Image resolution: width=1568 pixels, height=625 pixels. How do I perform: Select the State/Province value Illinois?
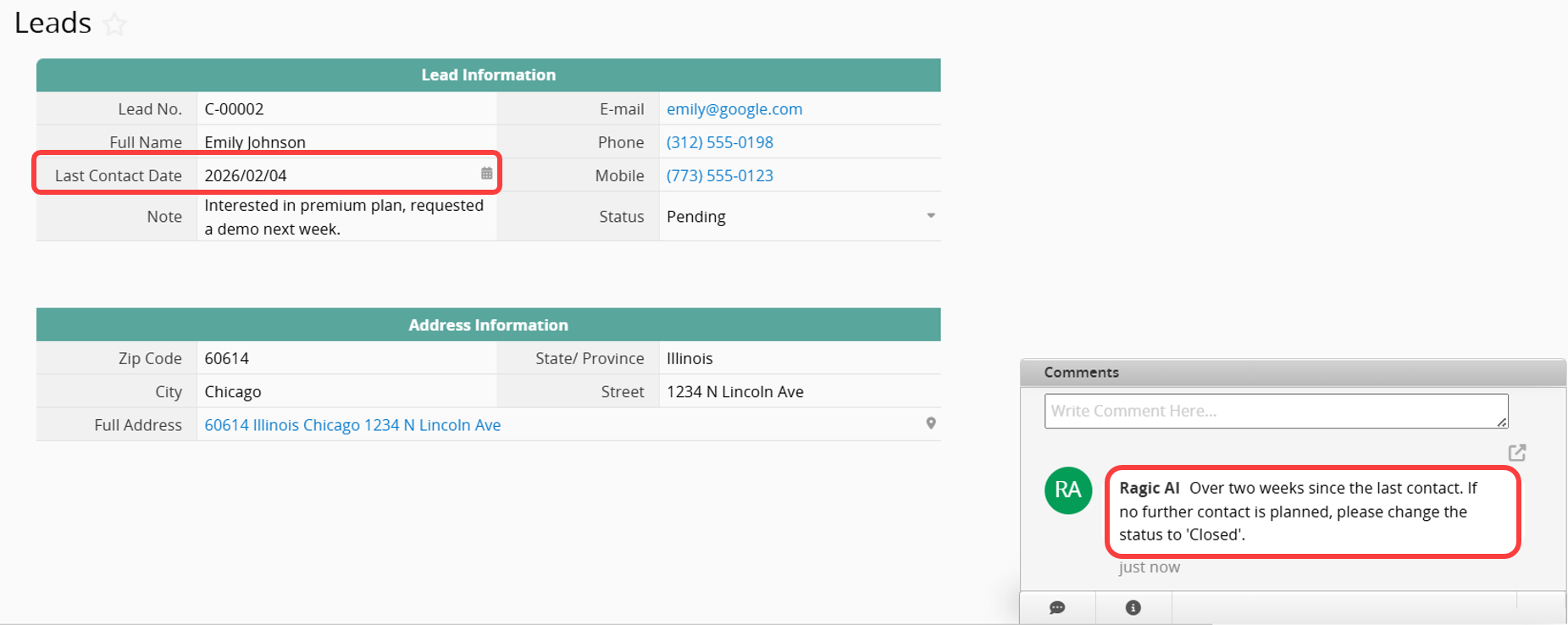tap(690, 358)
